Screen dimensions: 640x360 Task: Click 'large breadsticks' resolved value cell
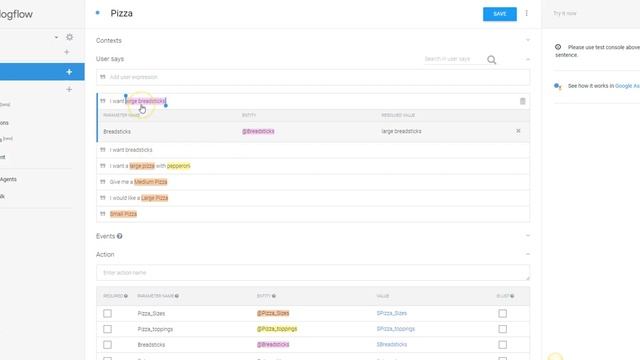401,131
